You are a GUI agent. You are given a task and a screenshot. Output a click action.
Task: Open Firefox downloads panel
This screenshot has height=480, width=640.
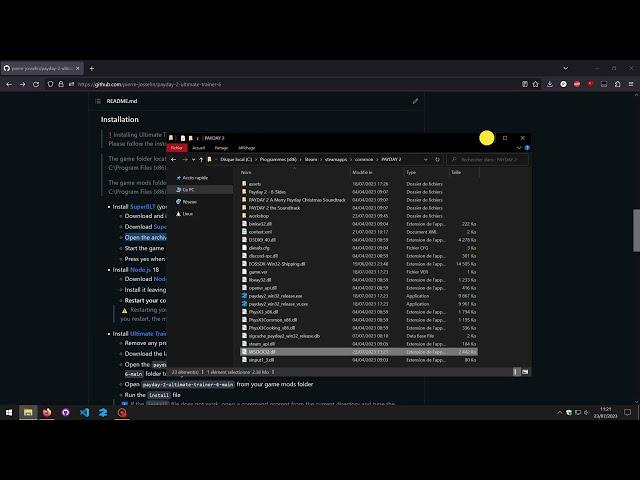click(550, 84)
